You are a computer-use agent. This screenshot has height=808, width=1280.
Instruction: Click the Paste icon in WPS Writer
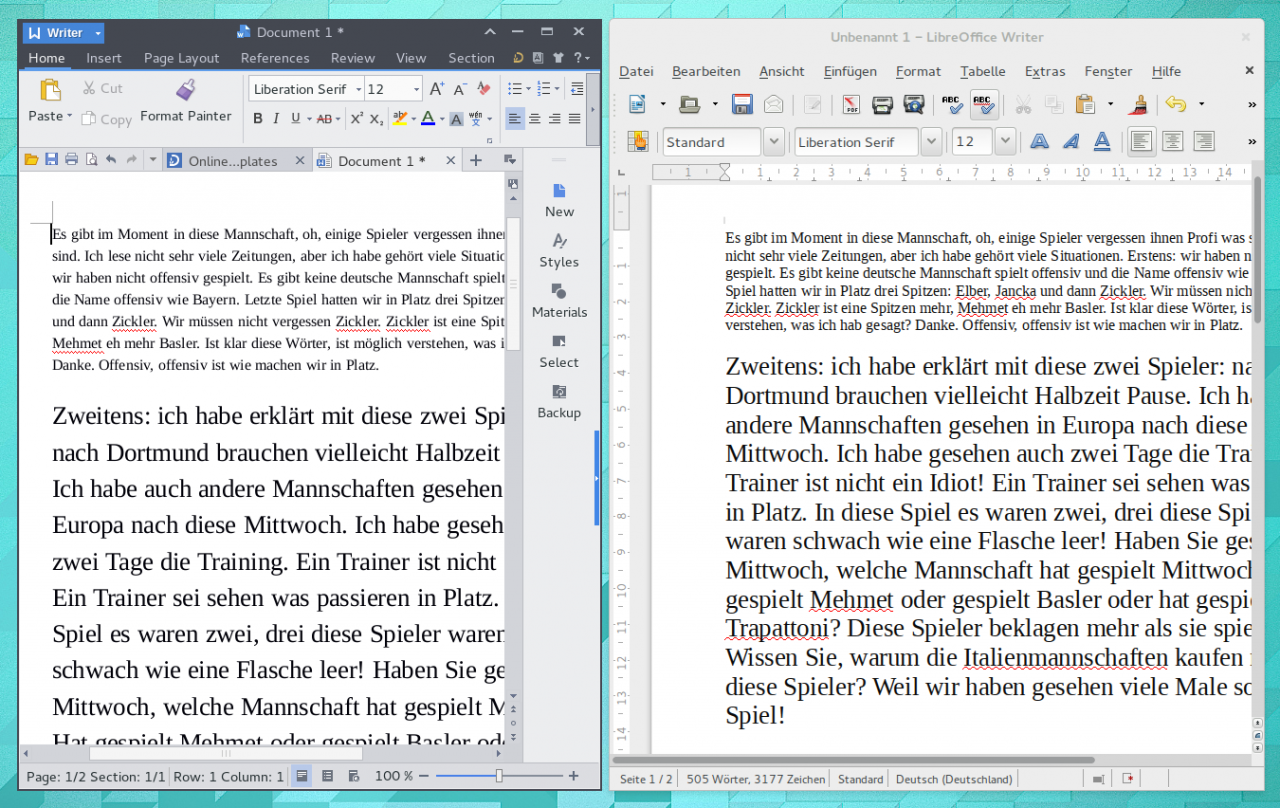point(50,90)
